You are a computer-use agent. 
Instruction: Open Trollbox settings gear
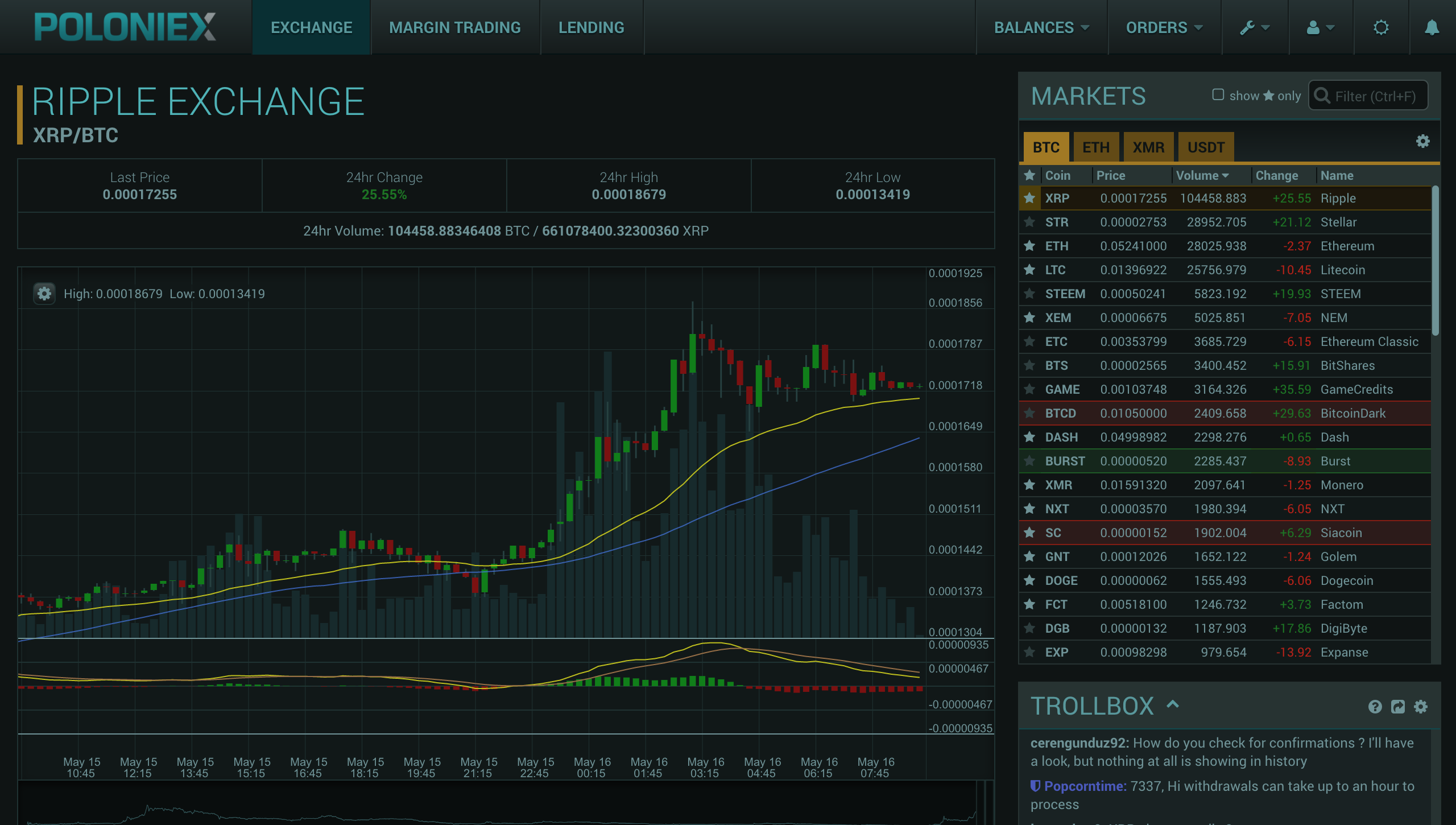(1421, 707)
